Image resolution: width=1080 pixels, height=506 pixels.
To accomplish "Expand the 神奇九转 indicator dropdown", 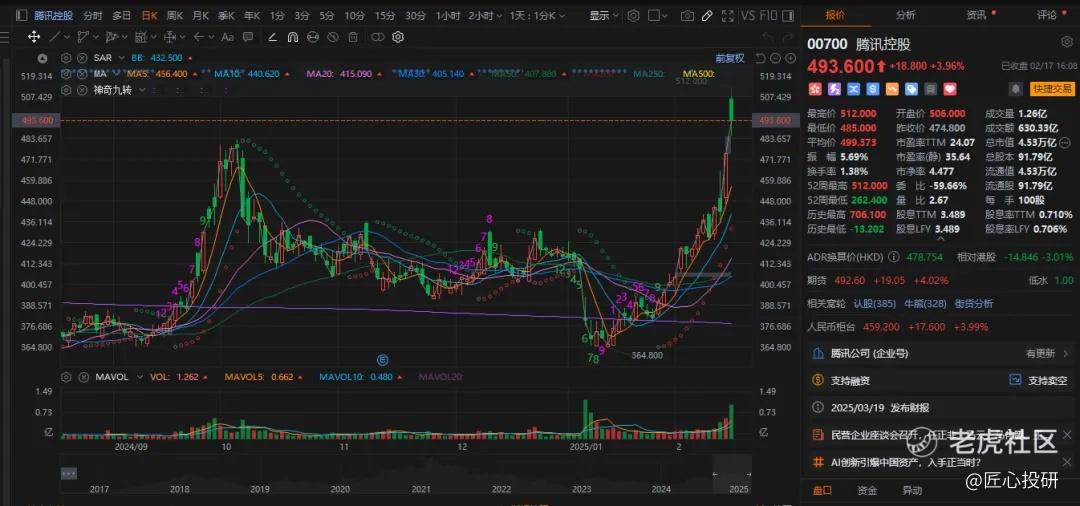I will [x=143, y=90].
